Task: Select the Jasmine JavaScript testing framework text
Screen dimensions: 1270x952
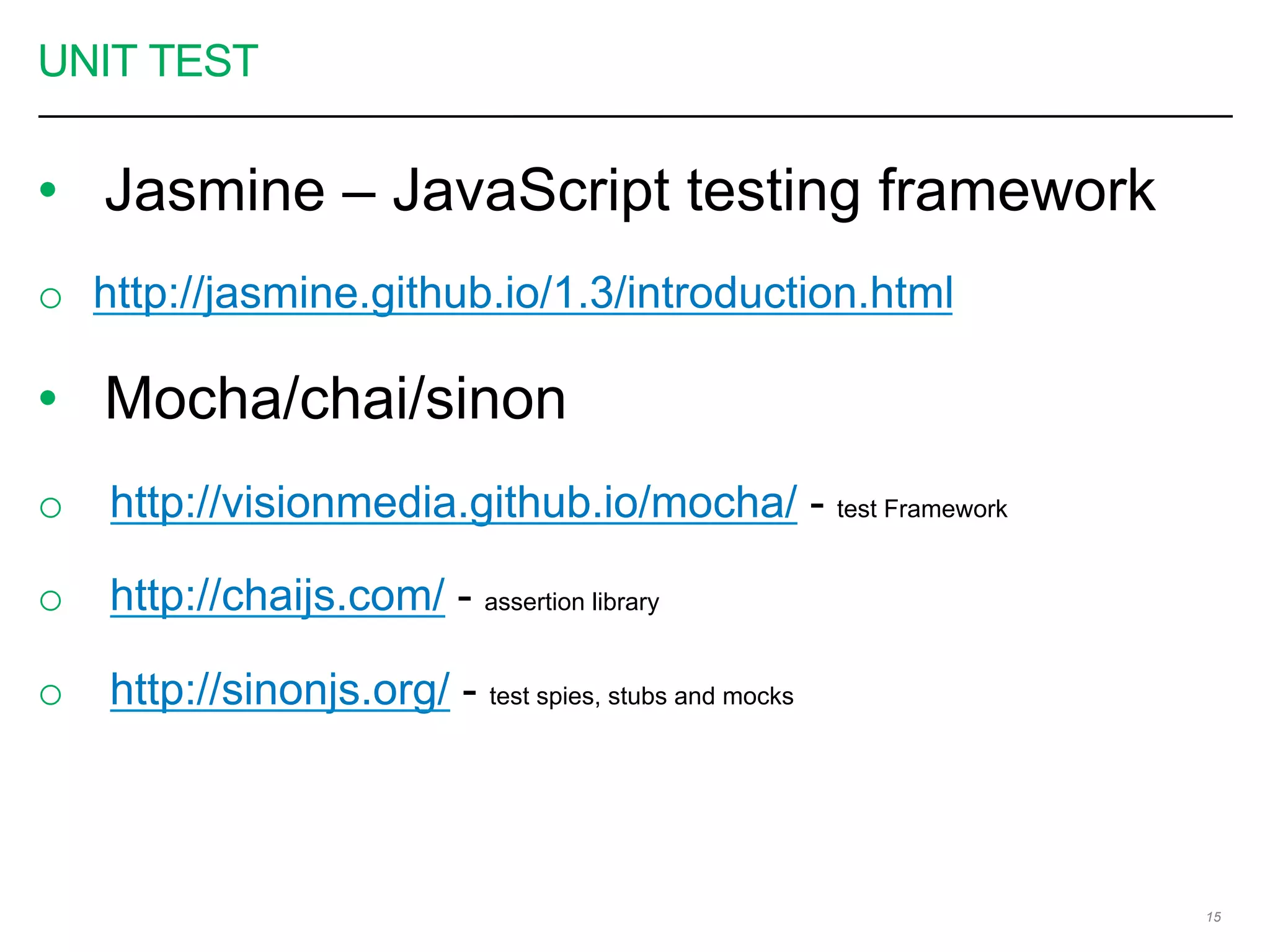Action: [630, 190]
